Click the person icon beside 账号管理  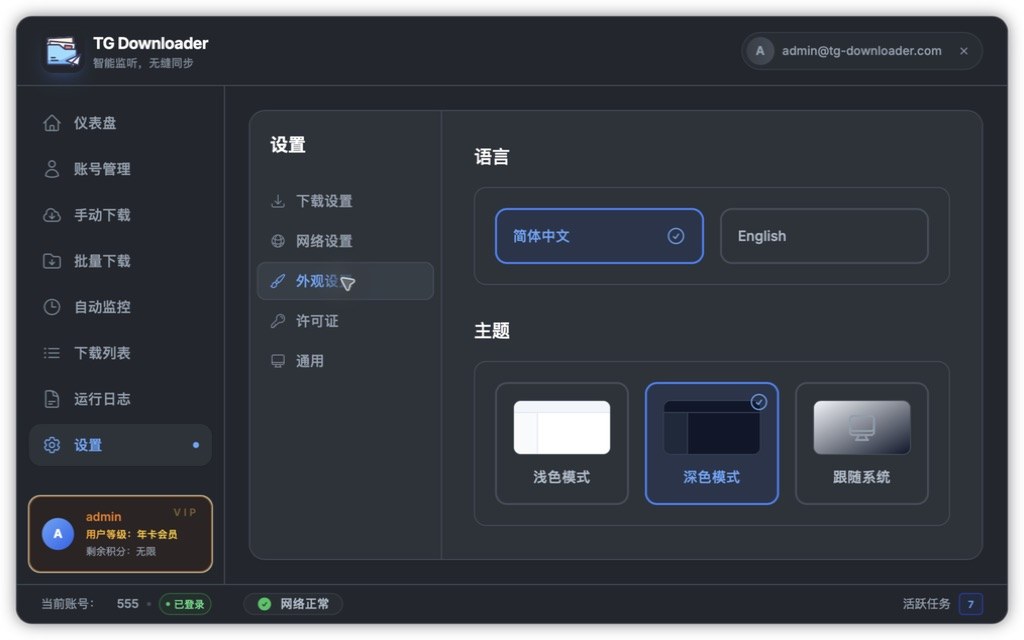click(52, 169)
